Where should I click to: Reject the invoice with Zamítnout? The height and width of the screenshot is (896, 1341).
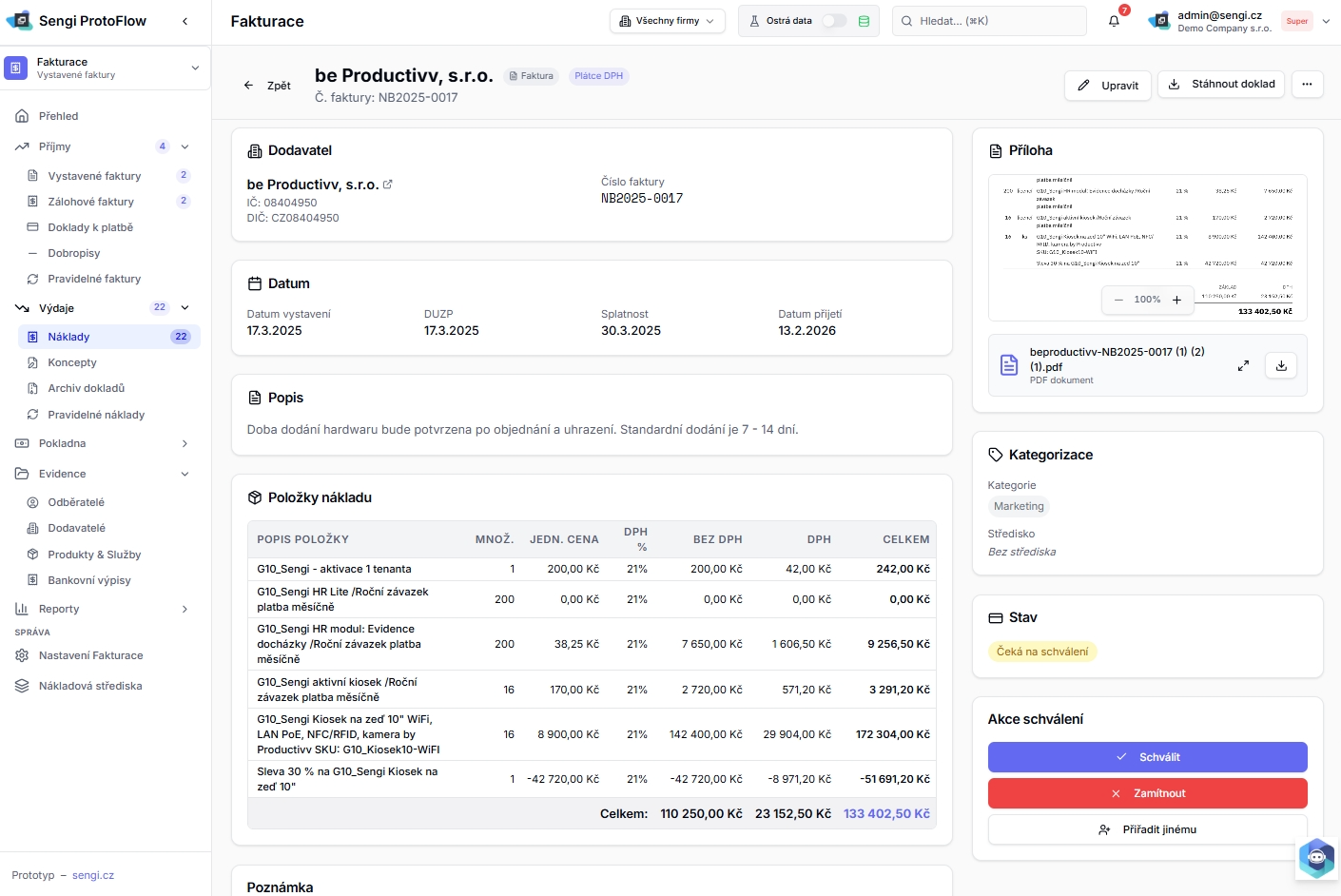coord(1147,793)
